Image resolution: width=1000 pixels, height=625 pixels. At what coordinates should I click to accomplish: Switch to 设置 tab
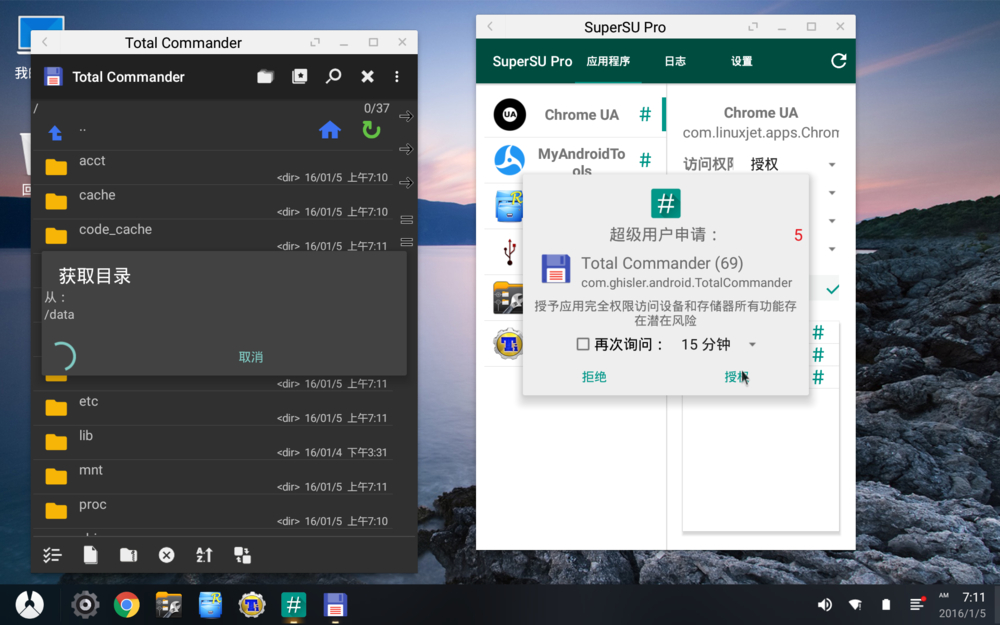pyautogui.click(x=741, y=61)
